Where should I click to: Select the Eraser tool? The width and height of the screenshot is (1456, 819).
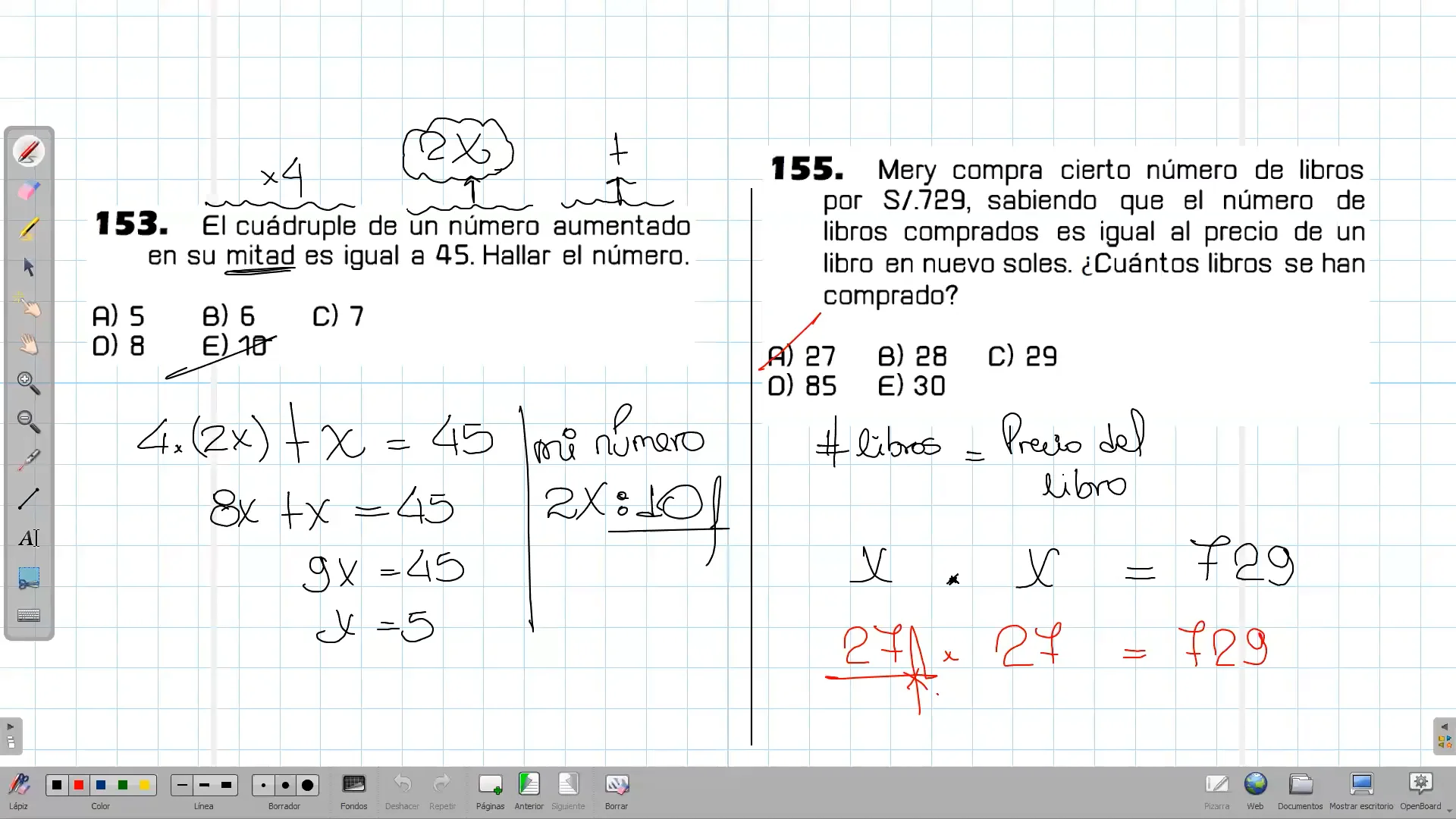point(29,190)
